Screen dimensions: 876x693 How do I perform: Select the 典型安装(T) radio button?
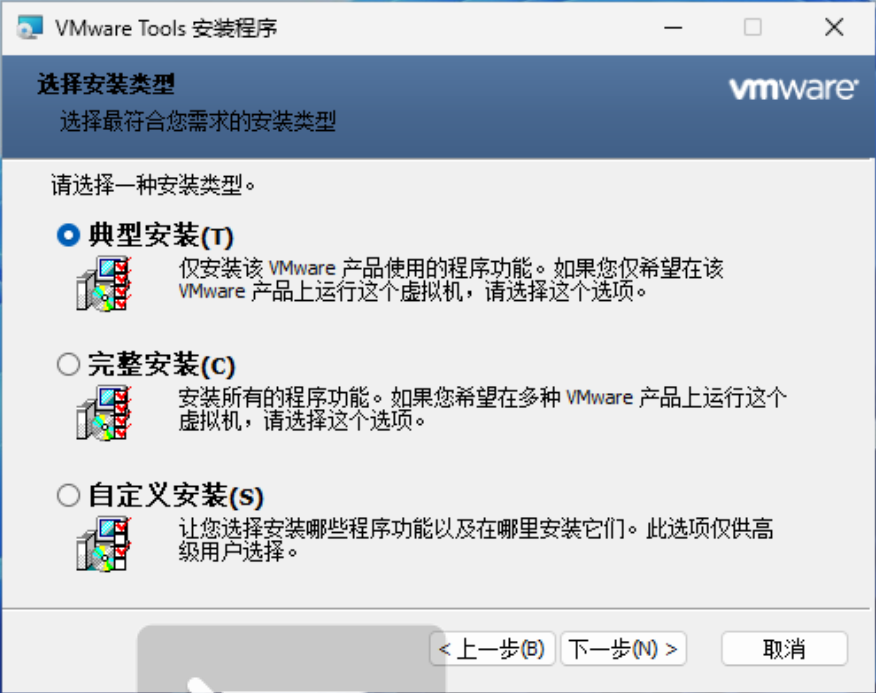68,235
